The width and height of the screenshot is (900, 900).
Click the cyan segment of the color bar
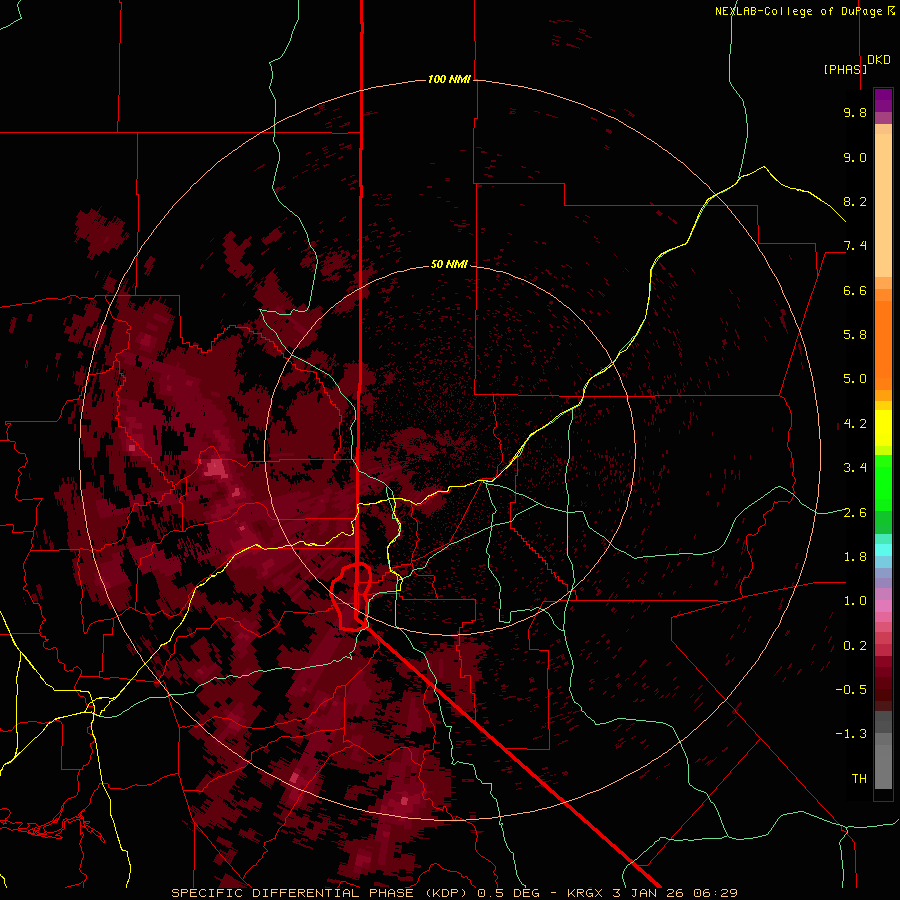pyautogui.click(x=883, y=550)
